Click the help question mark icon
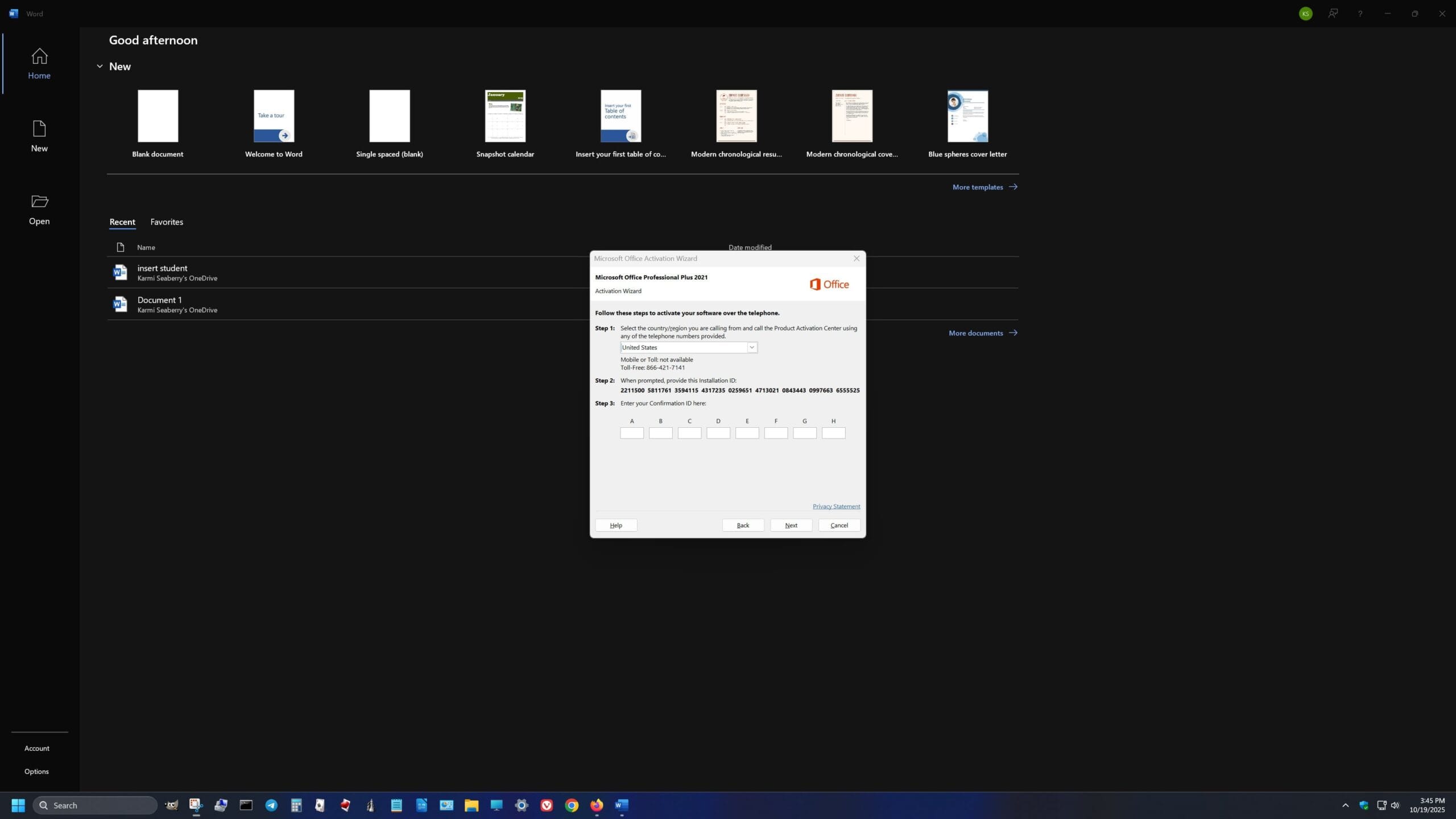The width and height of the screenshot is (1456, 819). (x=1360, y=14)
